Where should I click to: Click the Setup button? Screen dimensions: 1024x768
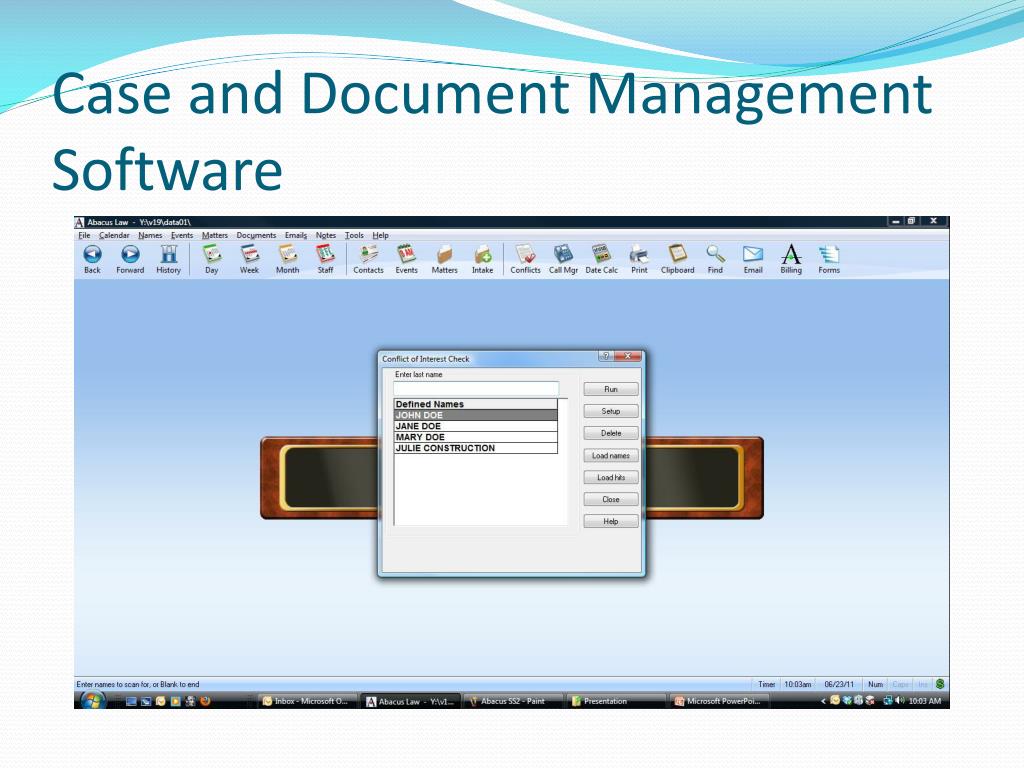tap(611, 411)
